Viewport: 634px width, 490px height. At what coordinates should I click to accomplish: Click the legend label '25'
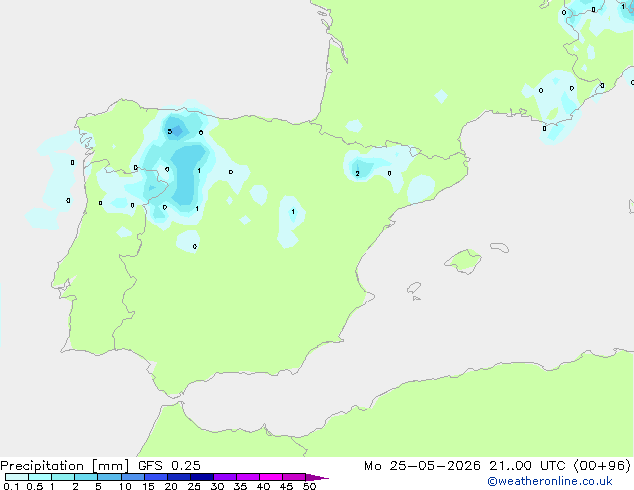coord(194,486)
